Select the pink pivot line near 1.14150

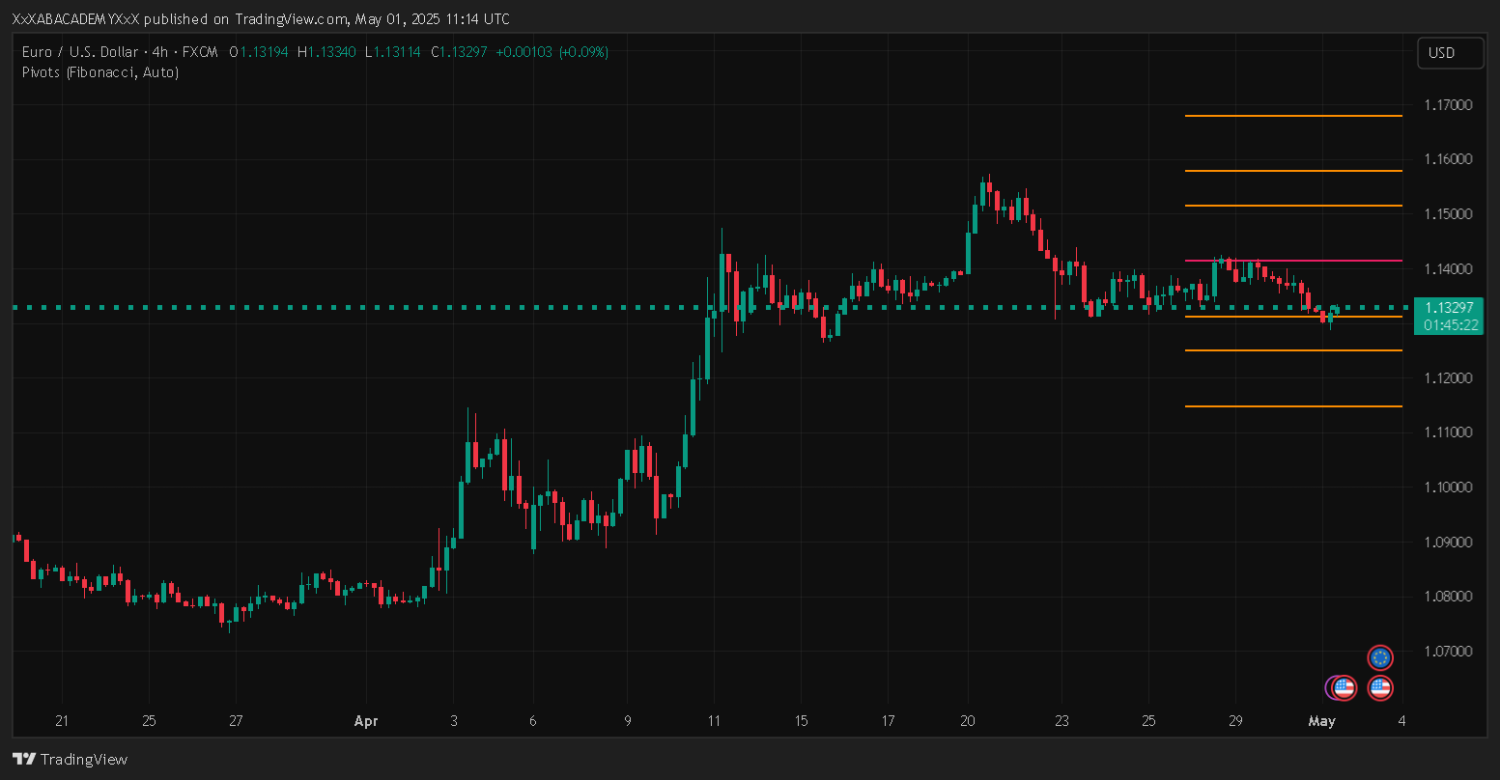point(1293,261)
